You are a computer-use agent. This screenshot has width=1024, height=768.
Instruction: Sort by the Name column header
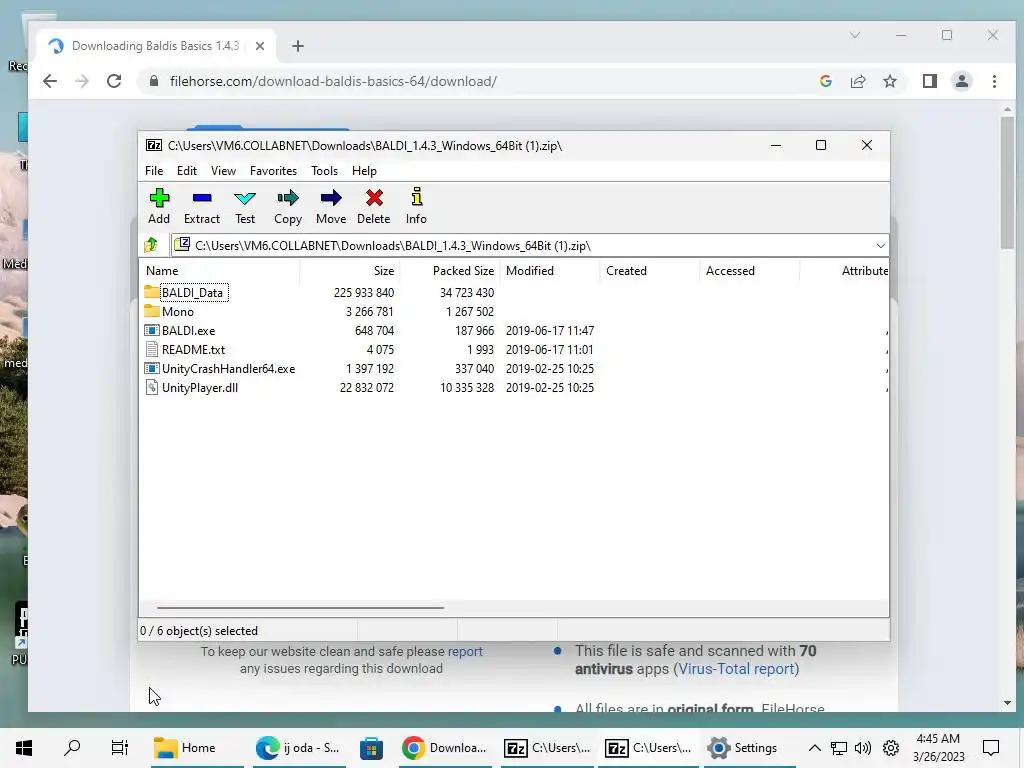(219, 270)
